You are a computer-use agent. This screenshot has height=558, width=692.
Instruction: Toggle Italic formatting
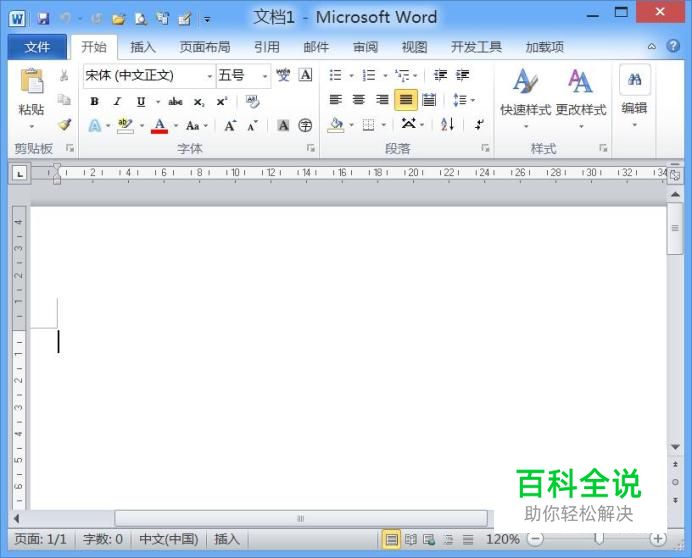click(x=117, y=102)
